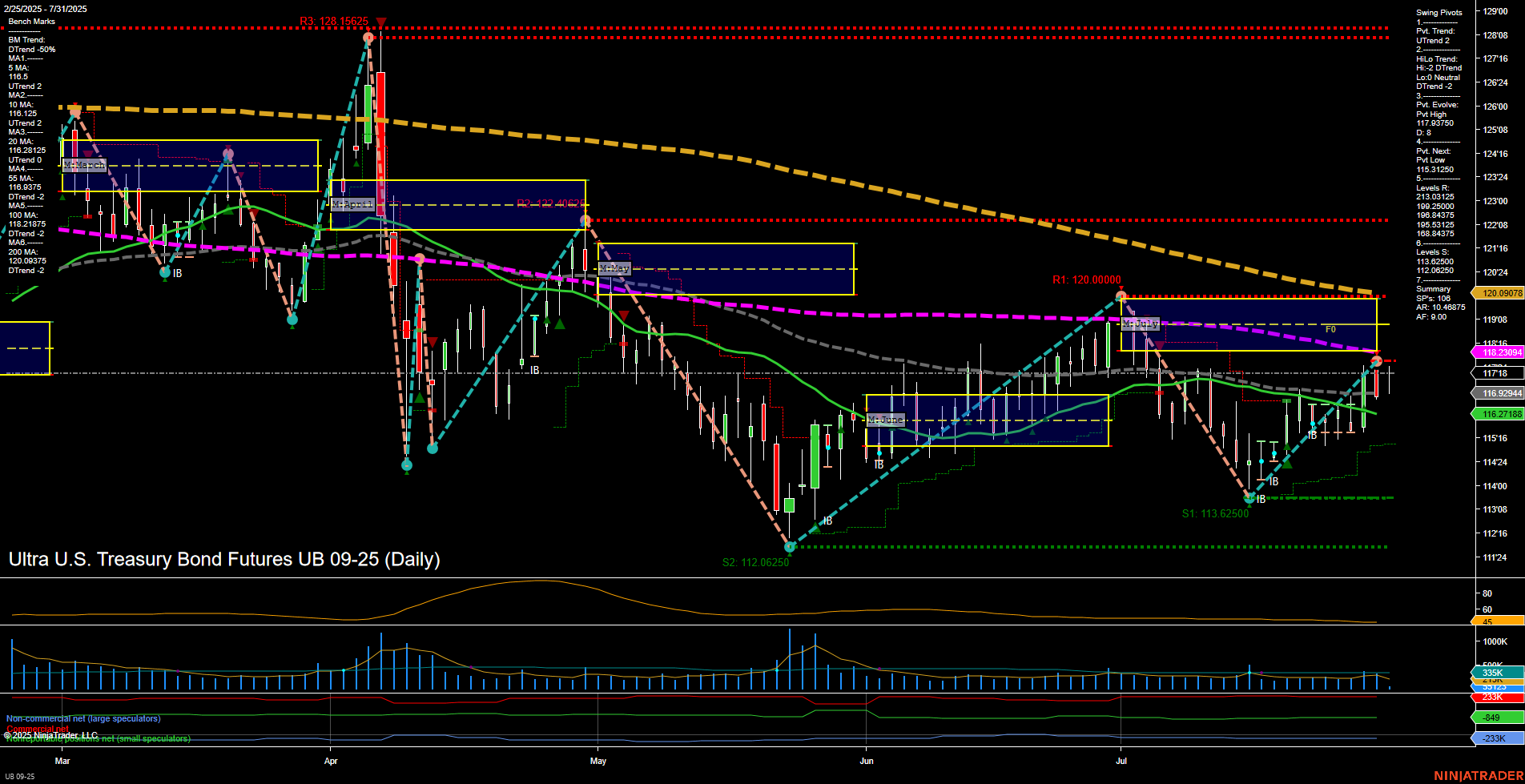This screenshot has width=1525, height=784.
Task: Click the © 2025 NinjaTrader, LLC notice
Action: click(x=51, y=735)
